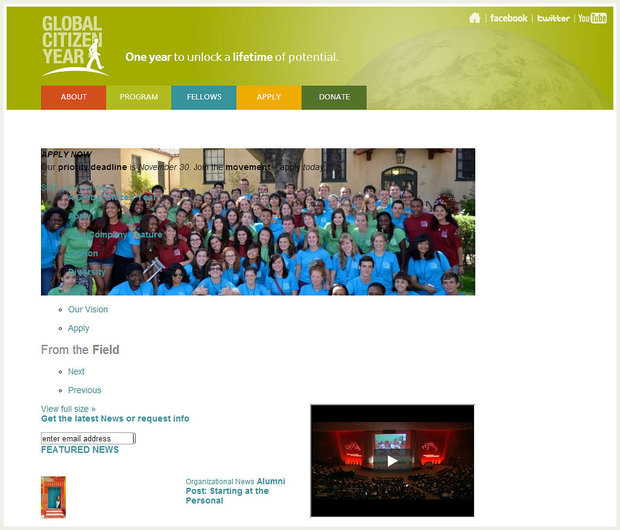Open the featured news thumbnail image

[53, 497]
